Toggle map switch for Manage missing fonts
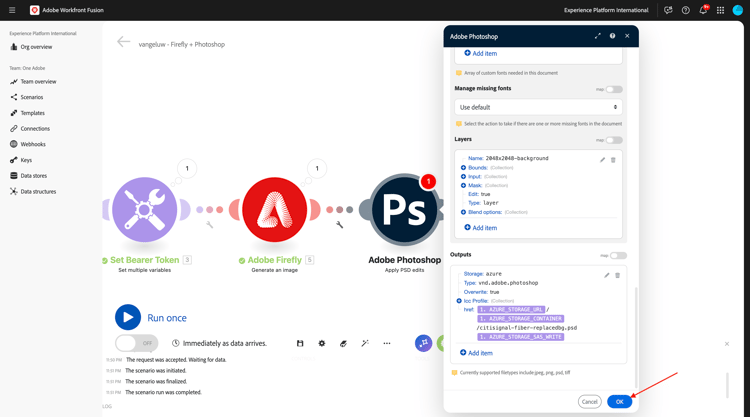 click(614, 89)
